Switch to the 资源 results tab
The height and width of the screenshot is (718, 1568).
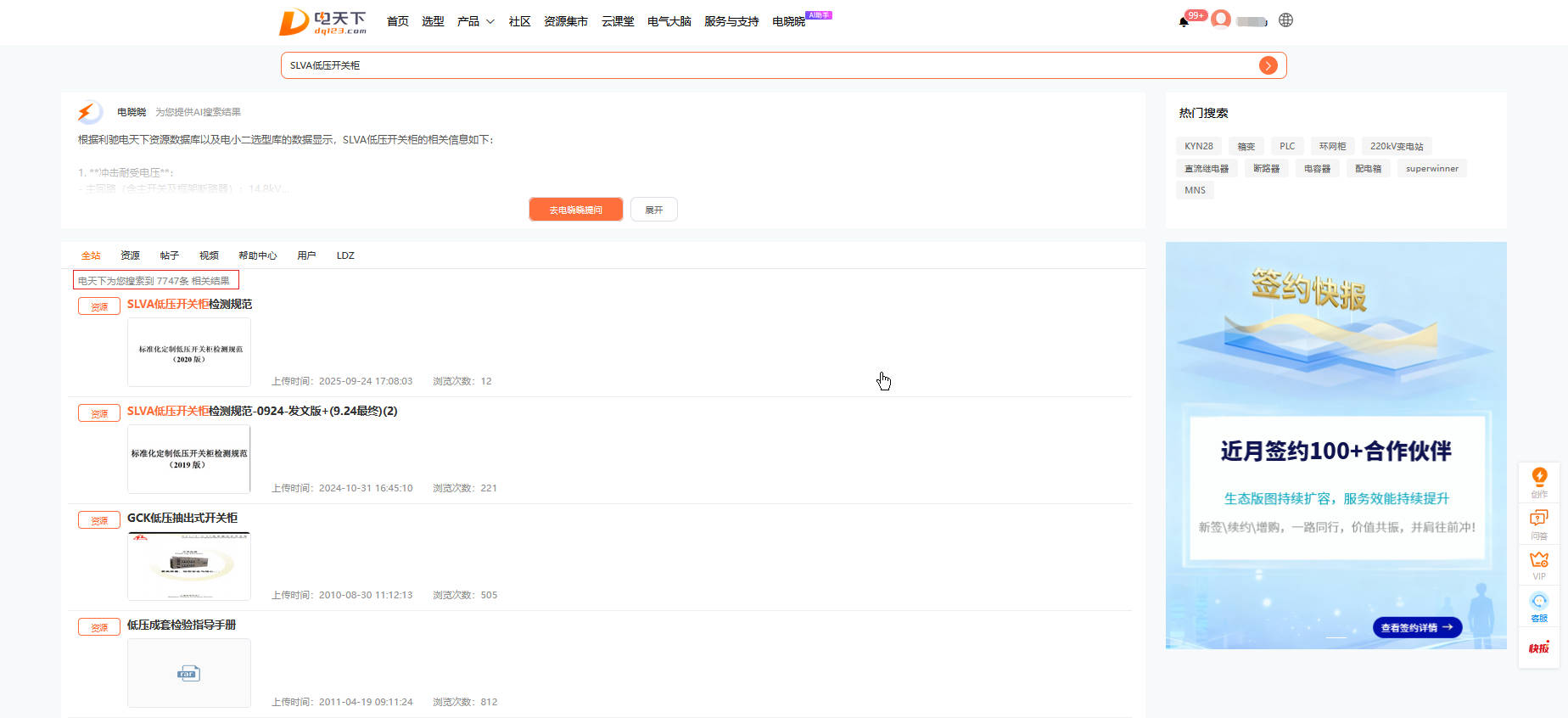click(x=130, y=255)
